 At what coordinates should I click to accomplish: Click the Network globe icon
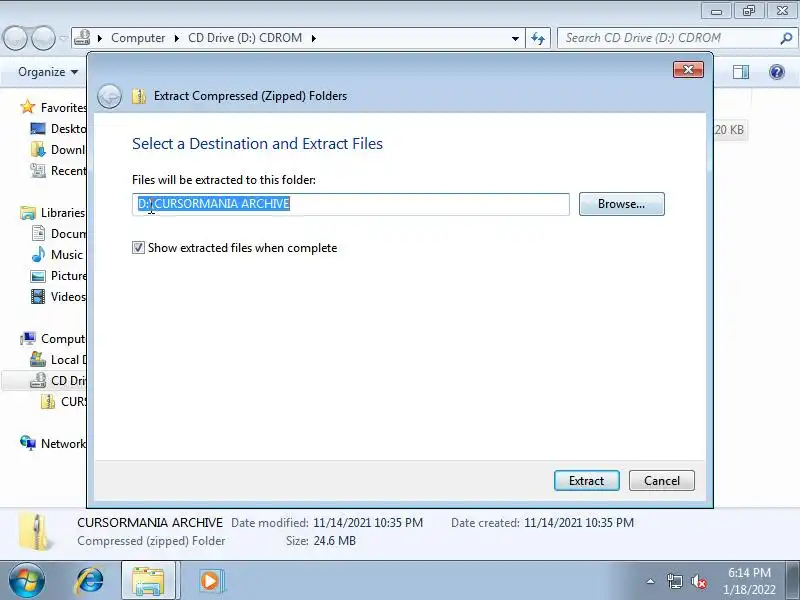tap(28, 443)
